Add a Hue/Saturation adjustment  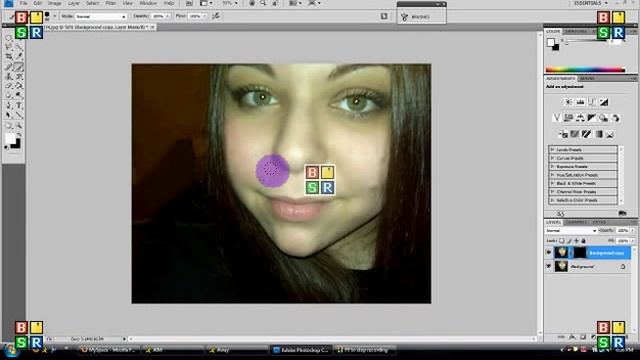[568, 118]
